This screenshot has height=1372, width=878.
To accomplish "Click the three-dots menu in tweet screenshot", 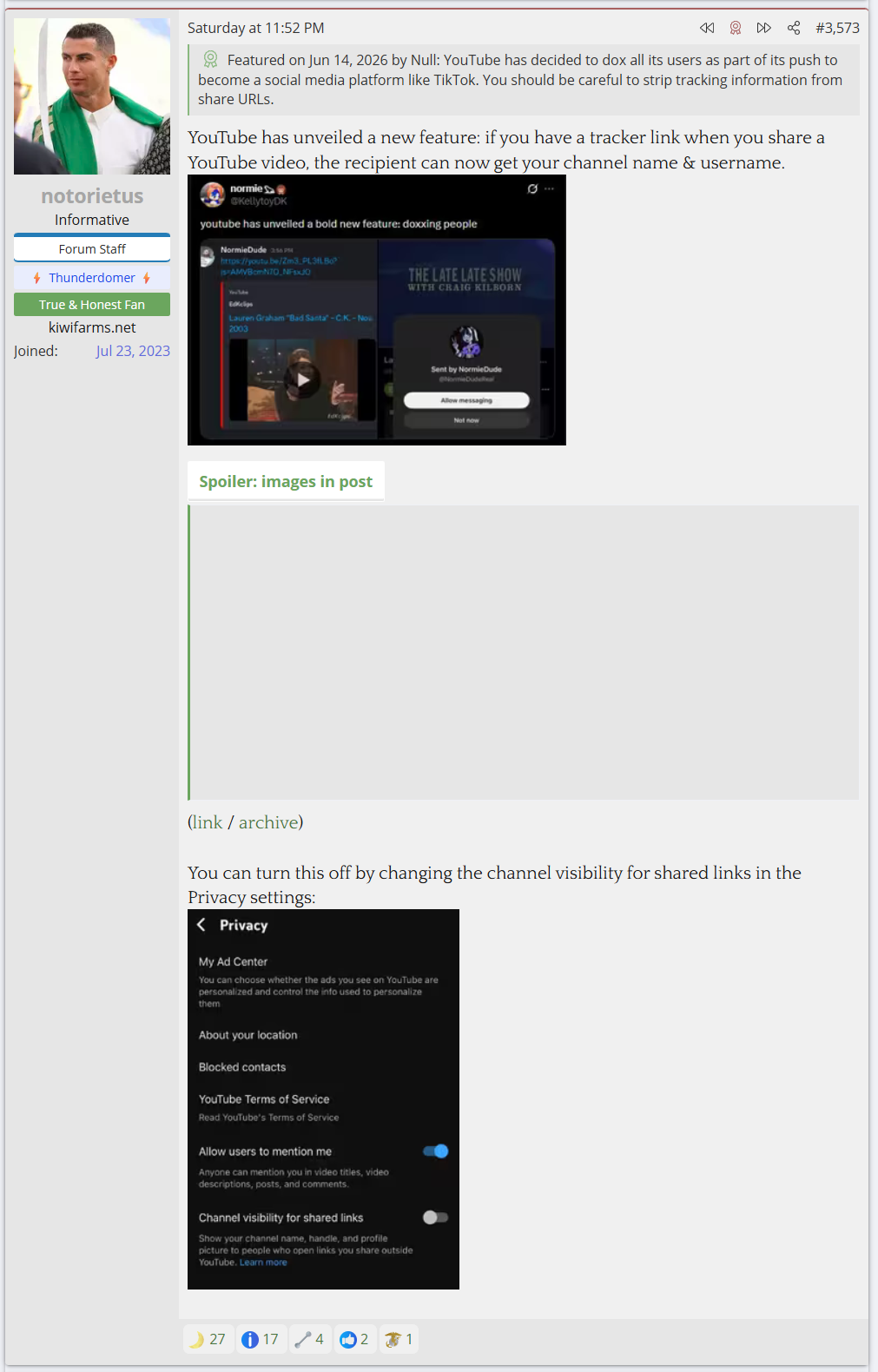I will pos(549,188).
